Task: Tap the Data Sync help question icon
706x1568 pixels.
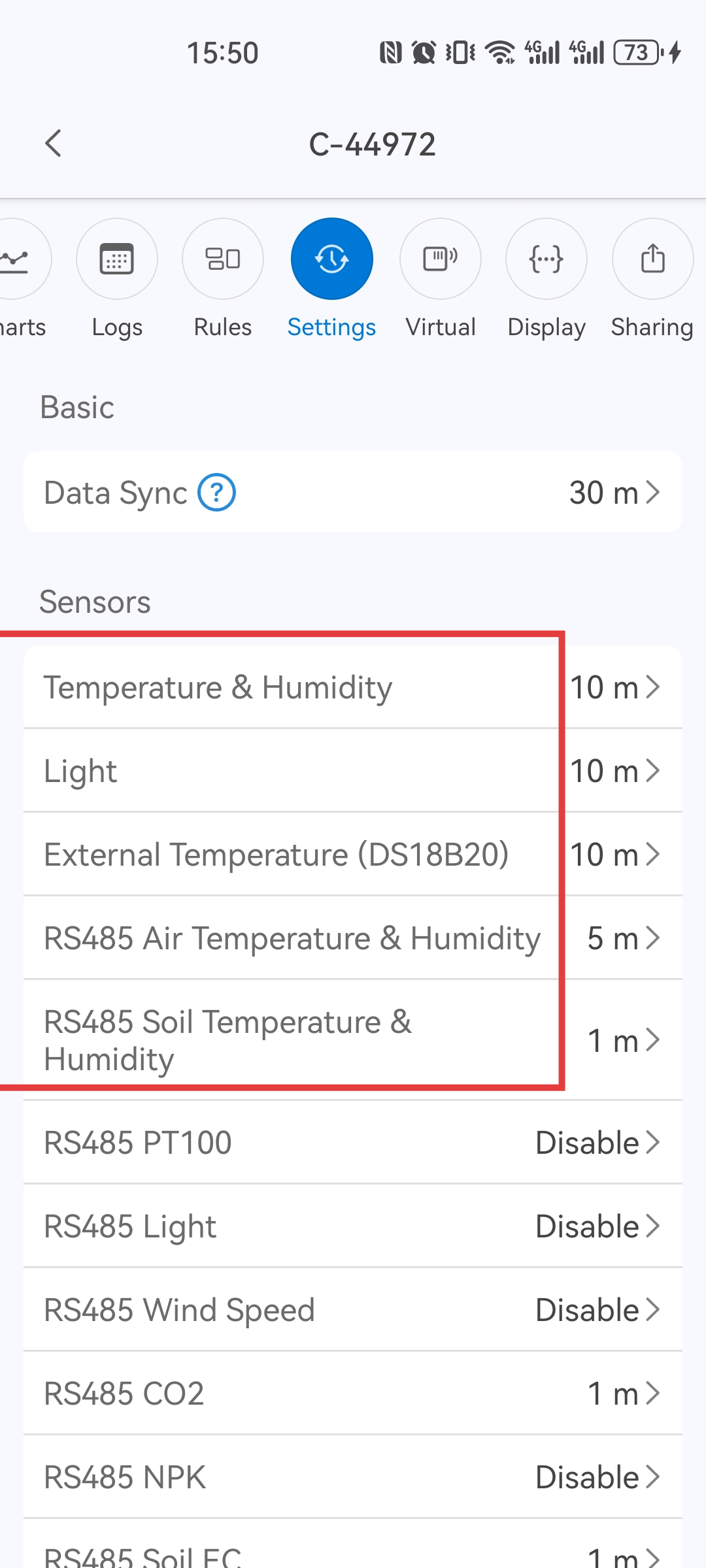Action: 217,492
